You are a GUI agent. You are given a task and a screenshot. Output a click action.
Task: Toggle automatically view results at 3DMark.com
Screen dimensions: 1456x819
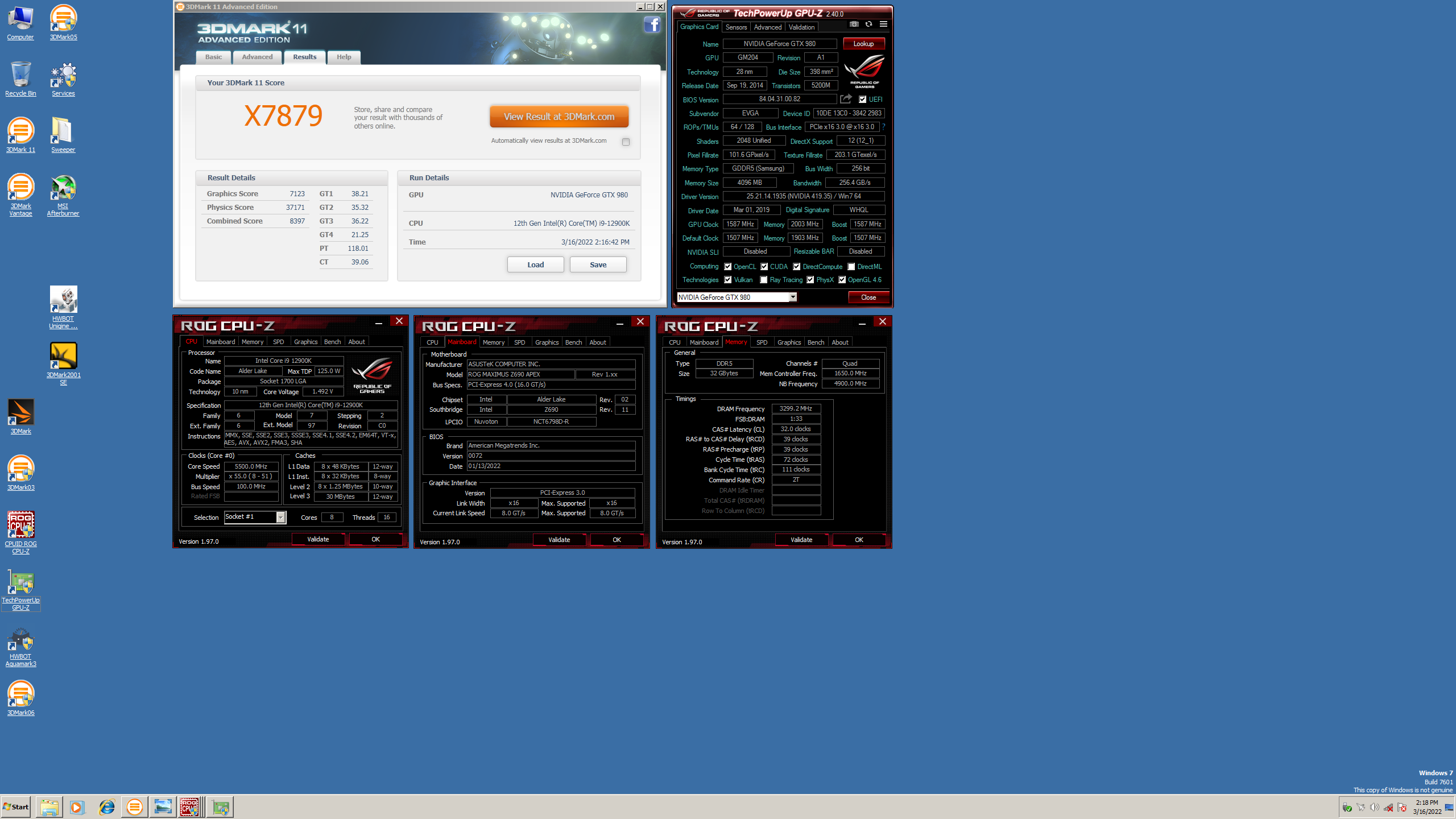click(x=626, y=142)
